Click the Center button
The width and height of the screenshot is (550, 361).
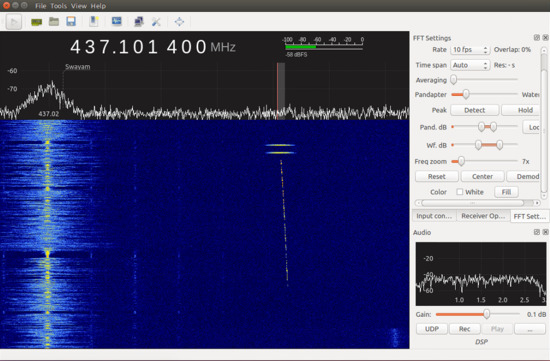[x=482, y=176]
